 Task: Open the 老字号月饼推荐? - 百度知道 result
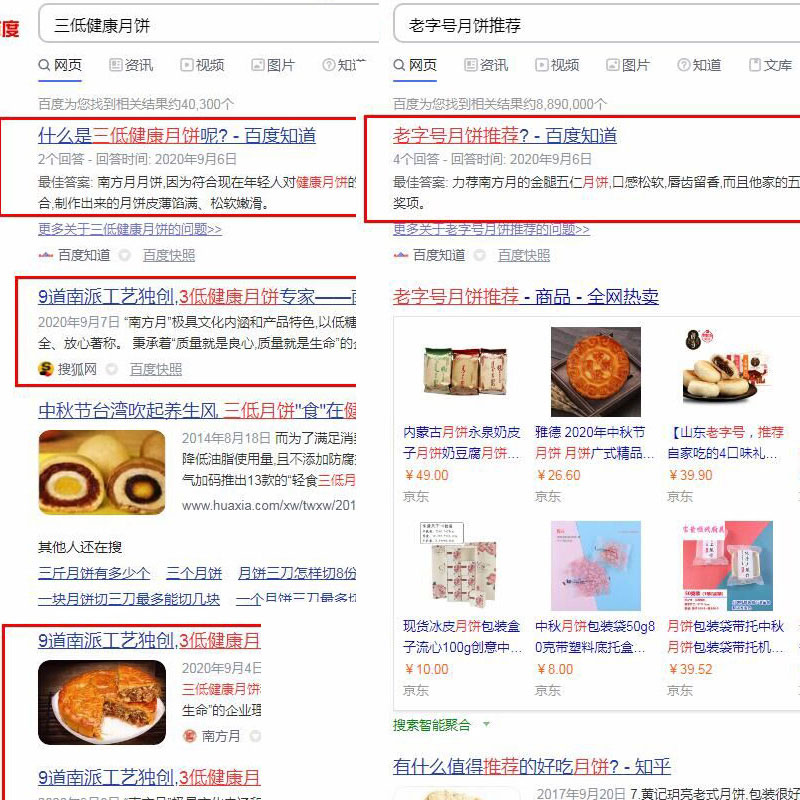point(505,136)
